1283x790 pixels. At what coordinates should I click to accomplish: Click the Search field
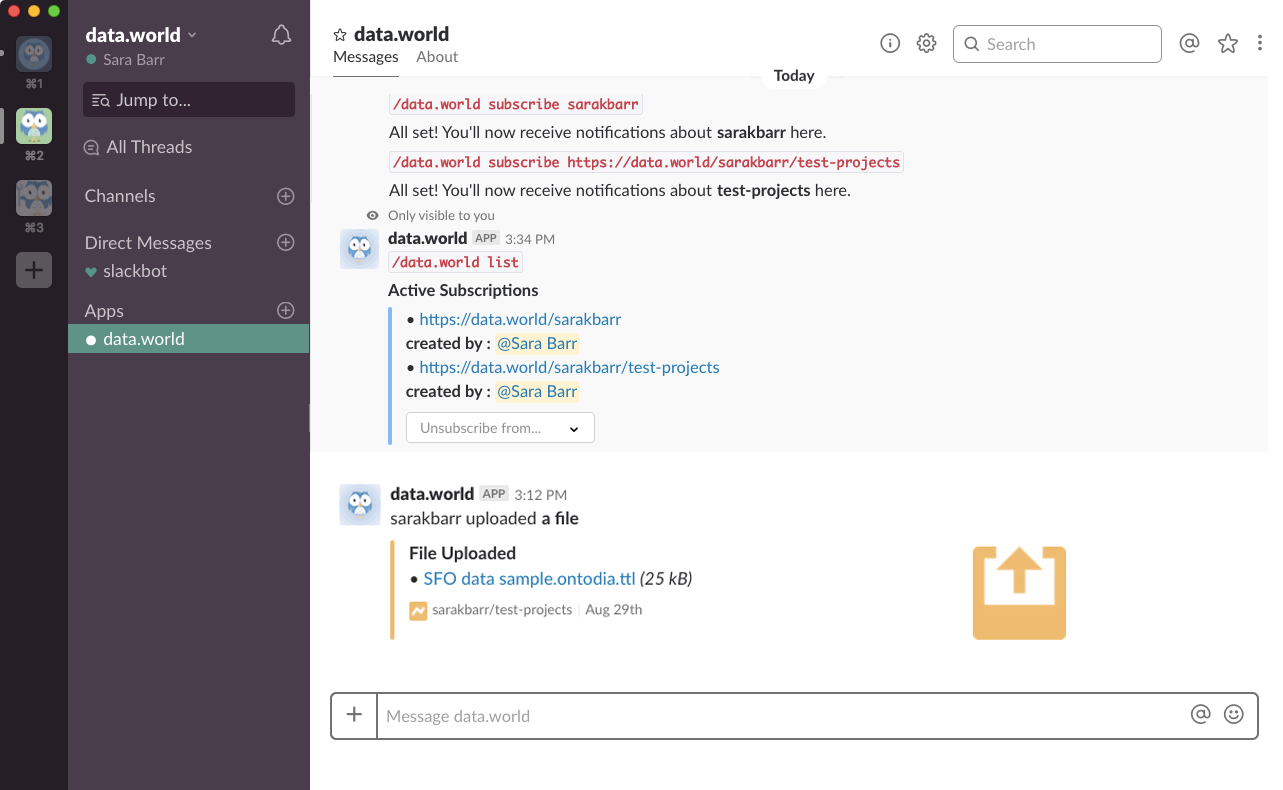point(1057,44)
